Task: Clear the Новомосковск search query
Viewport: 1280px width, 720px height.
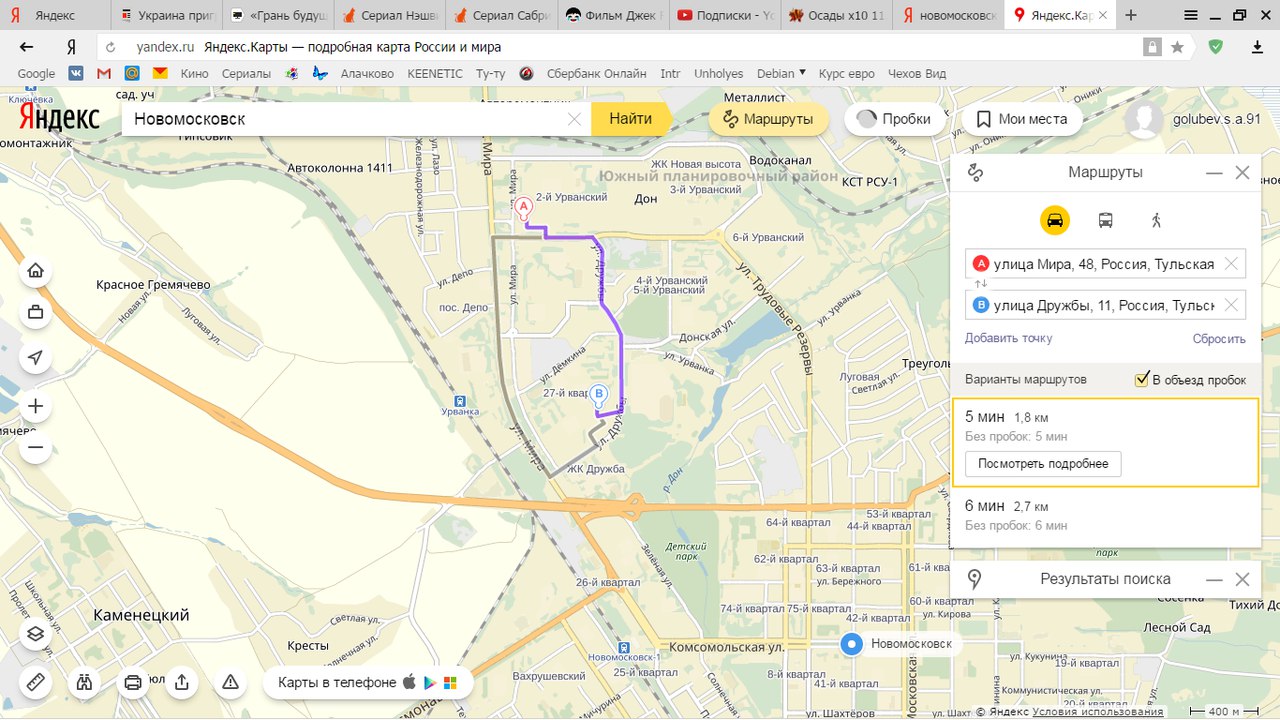Action: tap(574, 119)
